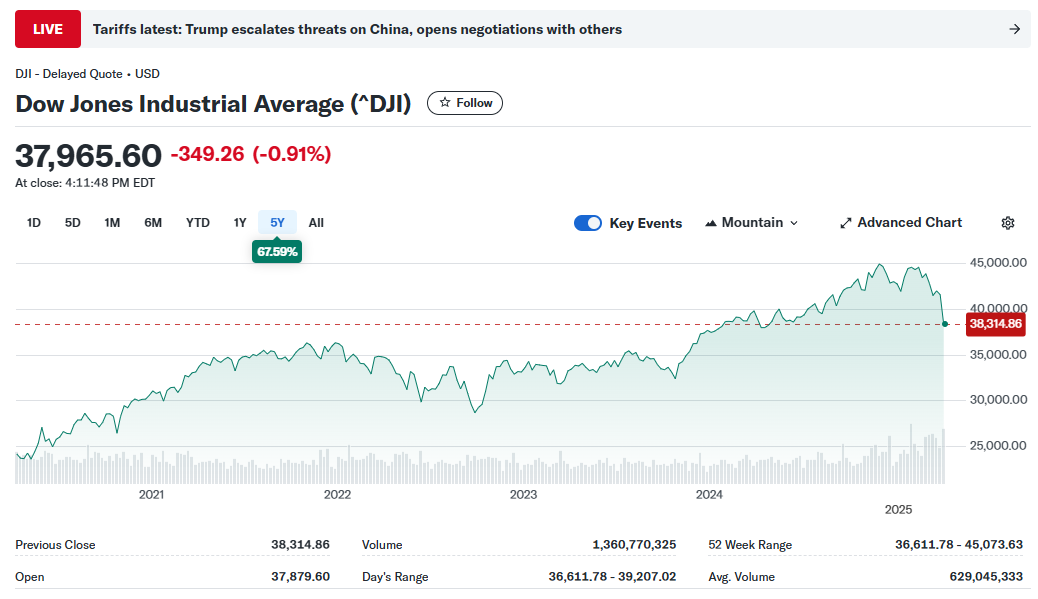Switch chart to the 1M range
Viewport: 1038px width, 599px height.
113,223
